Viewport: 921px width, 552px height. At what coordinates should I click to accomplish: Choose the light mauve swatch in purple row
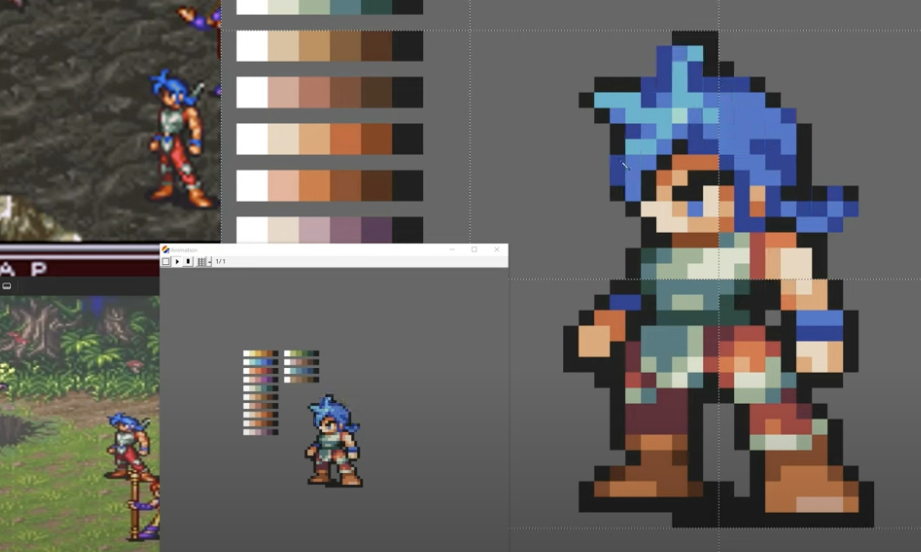click(314, 230)
